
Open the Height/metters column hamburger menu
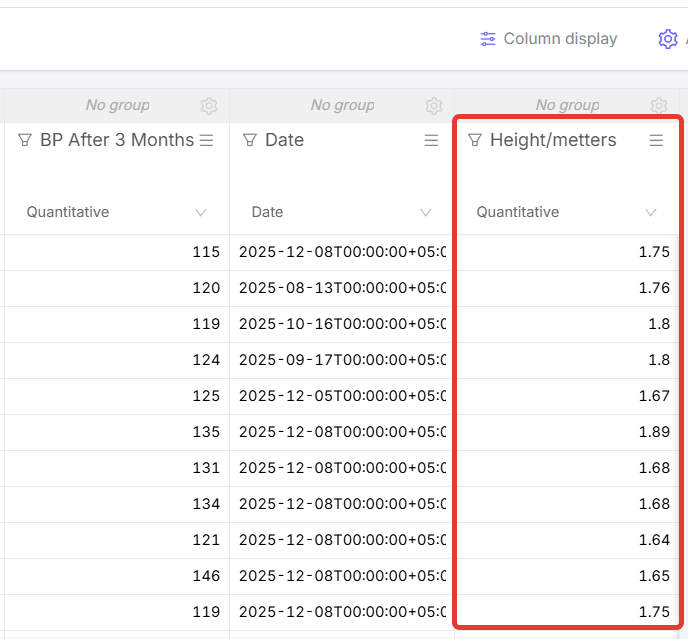click(x=657, y=141)
